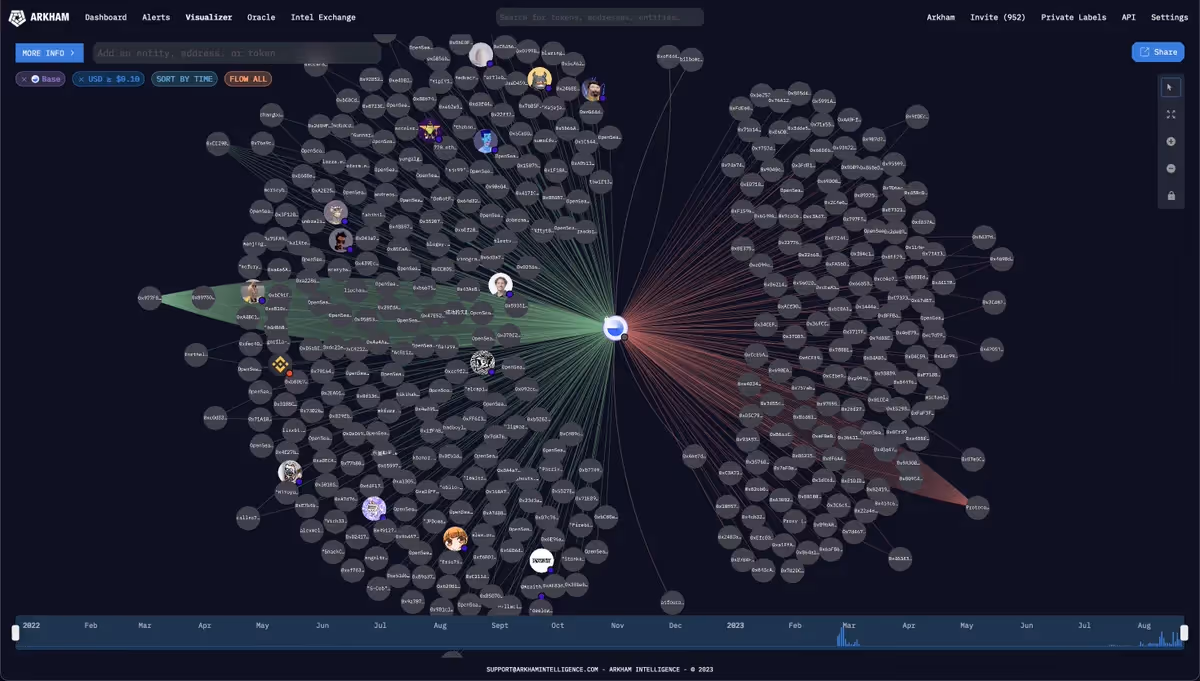Click the yellow-background cat avatar node
1200x681 pixels.
(540, 79)
